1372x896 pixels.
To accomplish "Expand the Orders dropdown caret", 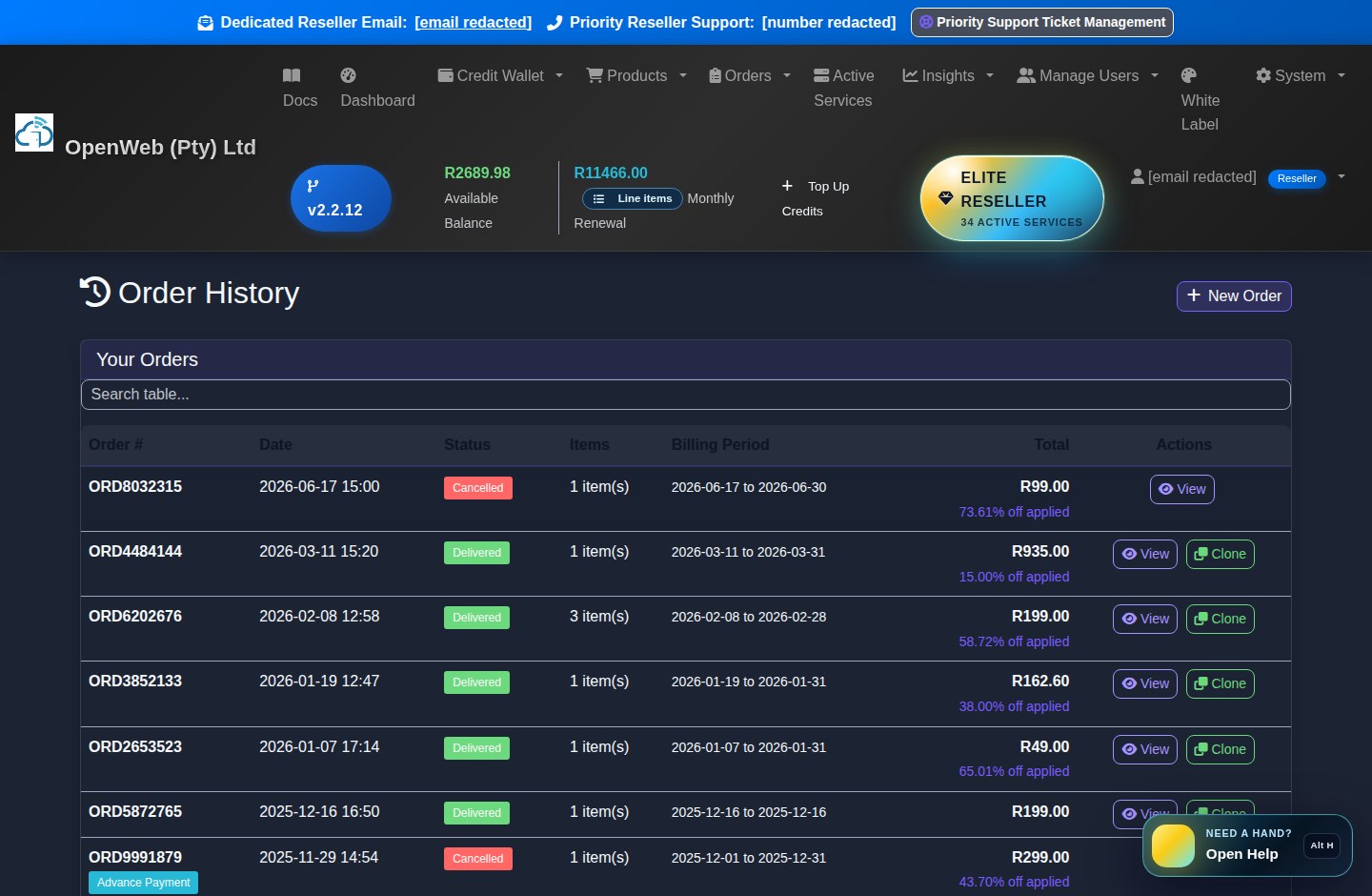I will (787, 75).
